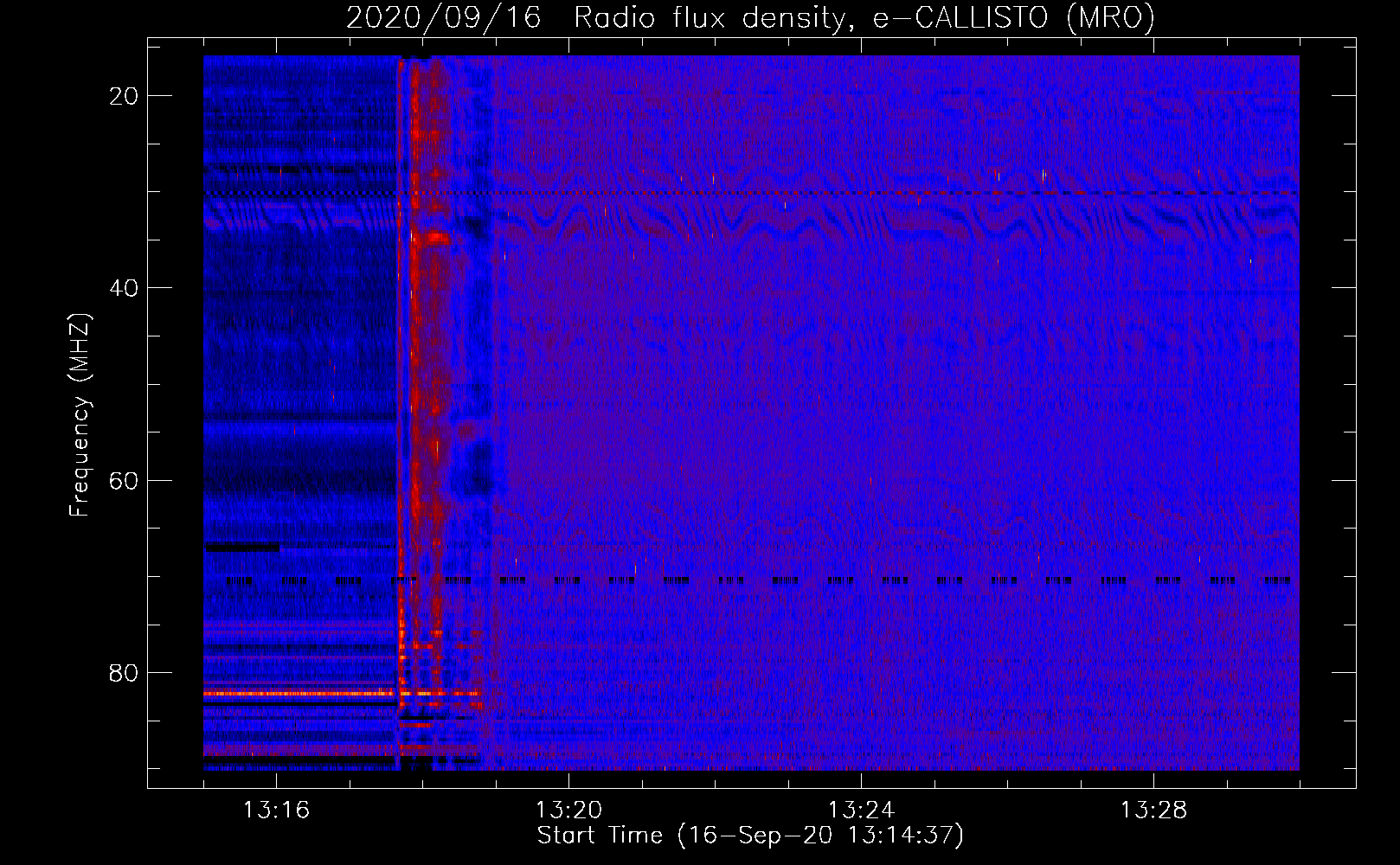This screenshot has width=1400, height=865.
Task: Click the "20" frequency tick label
Action: click(125, 96)
